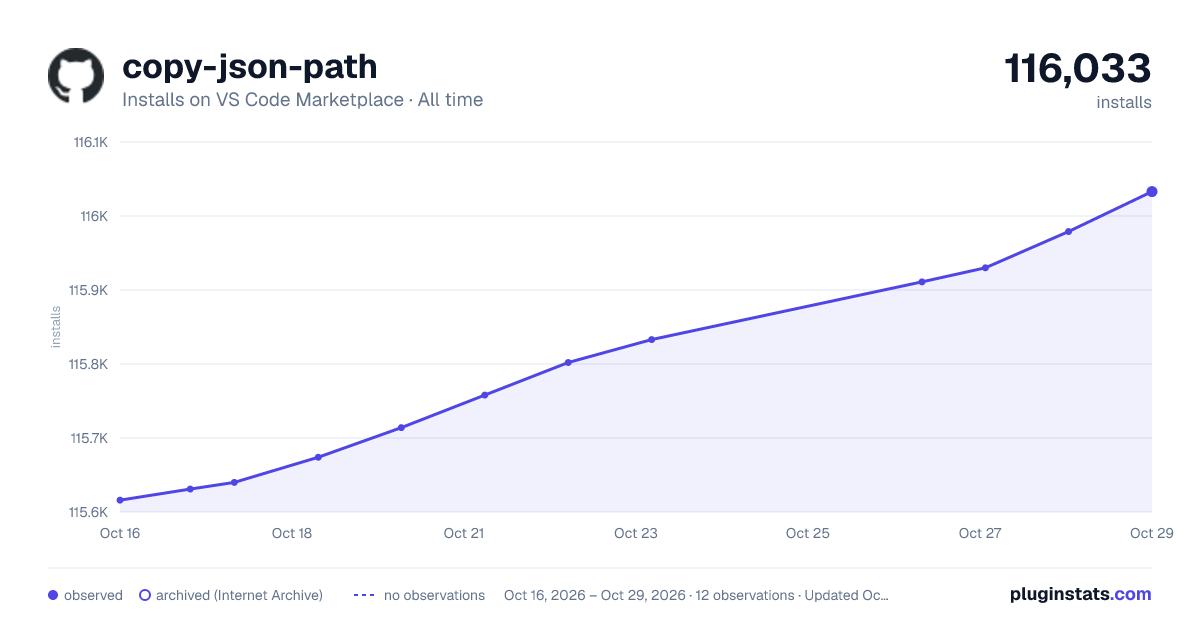Click the Oct 25 x-axis label

pyautogui.click(x=808, y=533)
